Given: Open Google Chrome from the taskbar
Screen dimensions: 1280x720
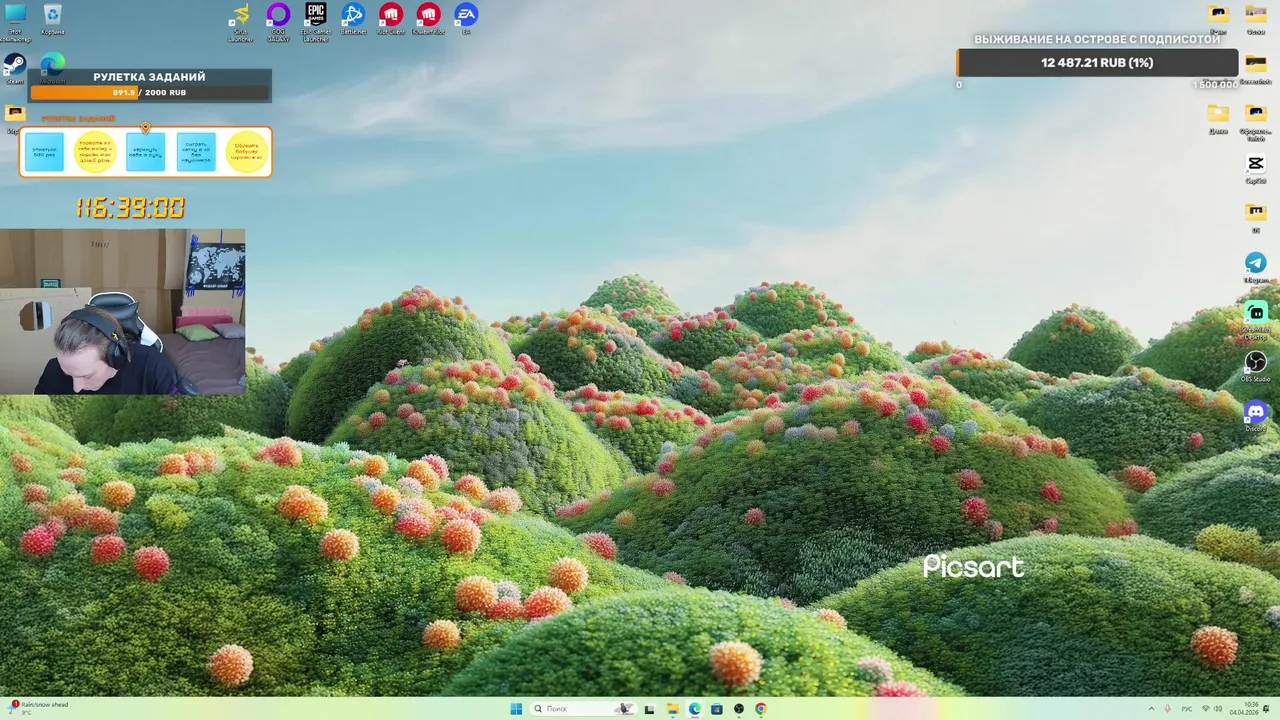Looking at the screenshot, I should click(761, 709).
